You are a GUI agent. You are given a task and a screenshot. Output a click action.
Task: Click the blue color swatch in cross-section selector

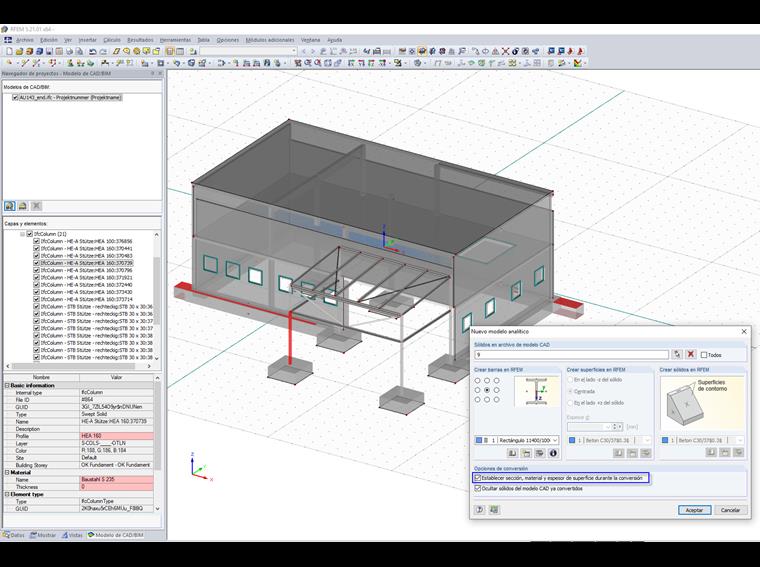[479, 440]
